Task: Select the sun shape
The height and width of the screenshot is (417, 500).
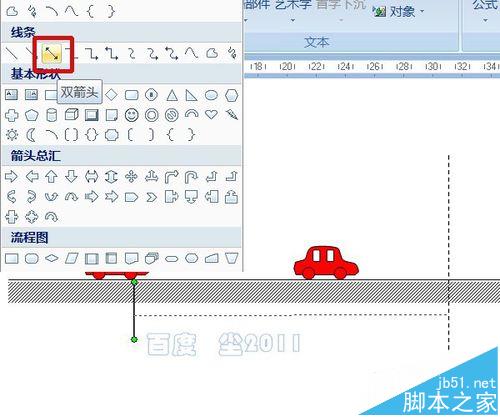Action: tap(12, 135)
